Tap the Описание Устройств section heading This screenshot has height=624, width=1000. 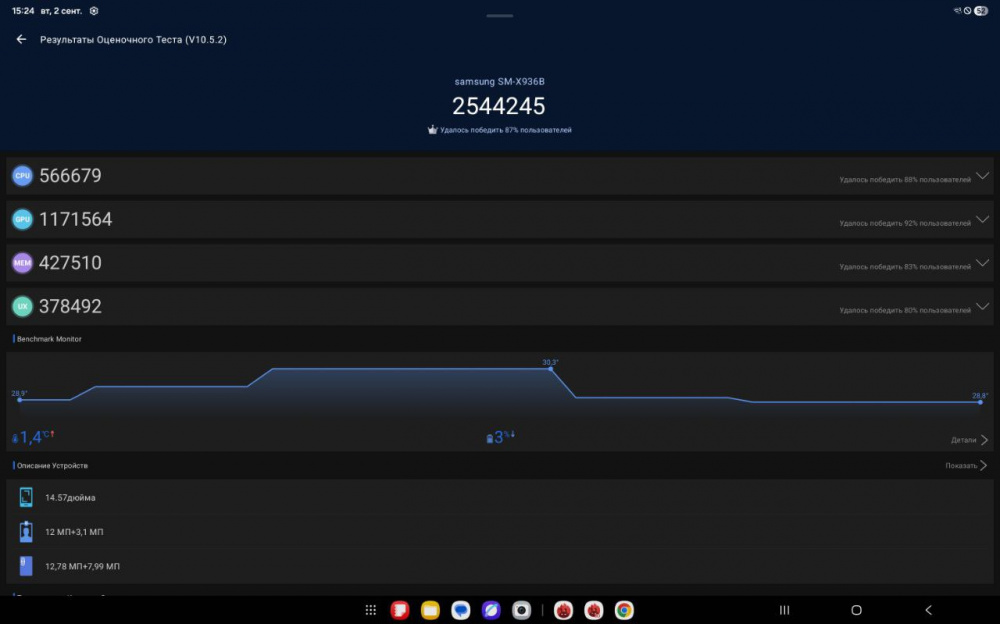click(52, 465)
